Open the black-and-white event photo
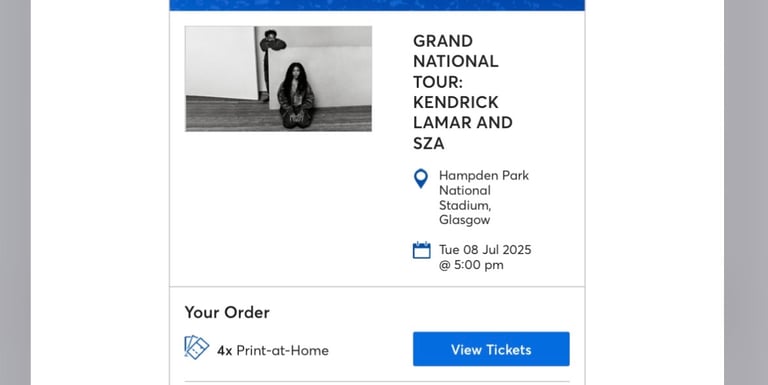Viewport: 768px width, 385px height. click(x=278, y=78)
